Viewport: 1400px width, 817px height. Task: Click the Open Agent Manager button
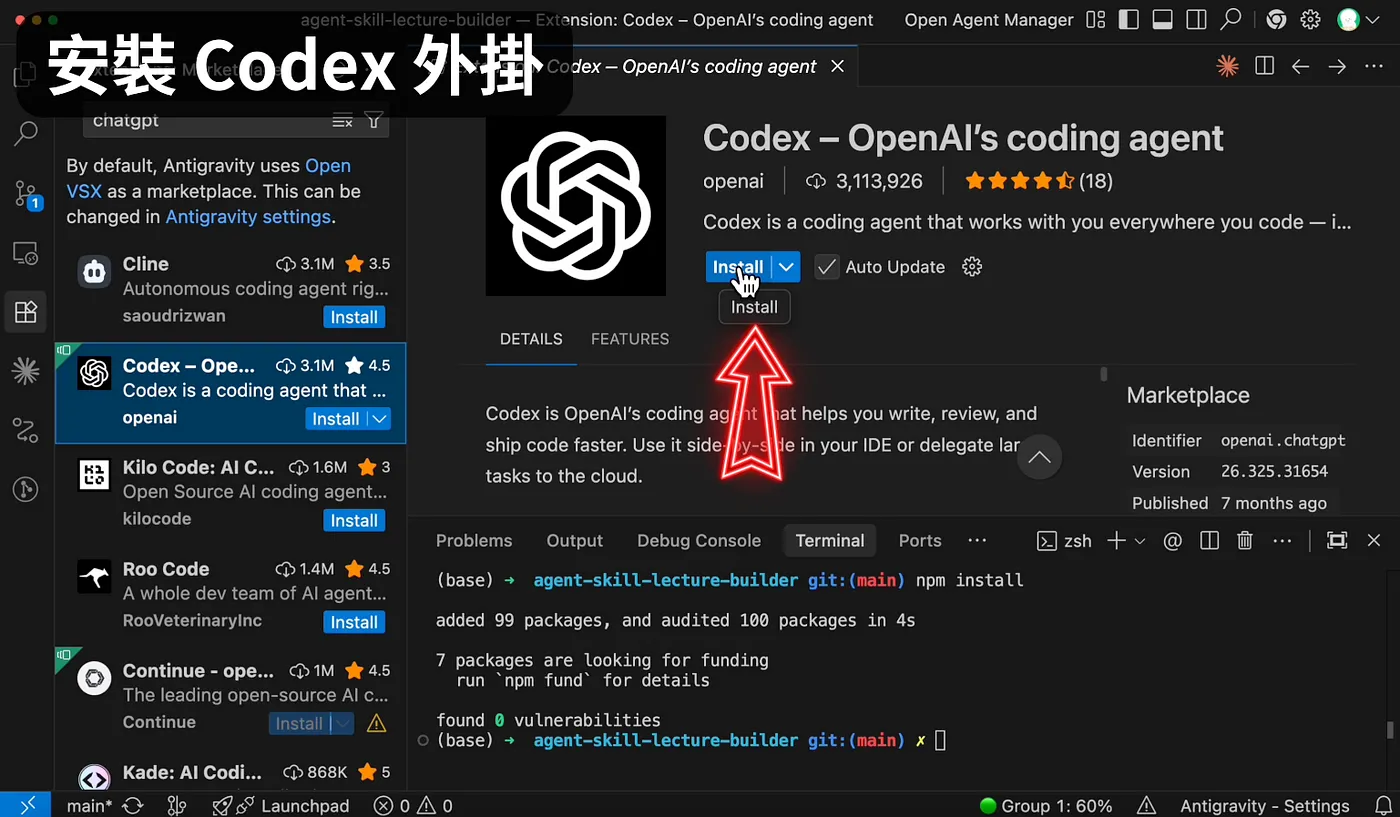(989, 20)
